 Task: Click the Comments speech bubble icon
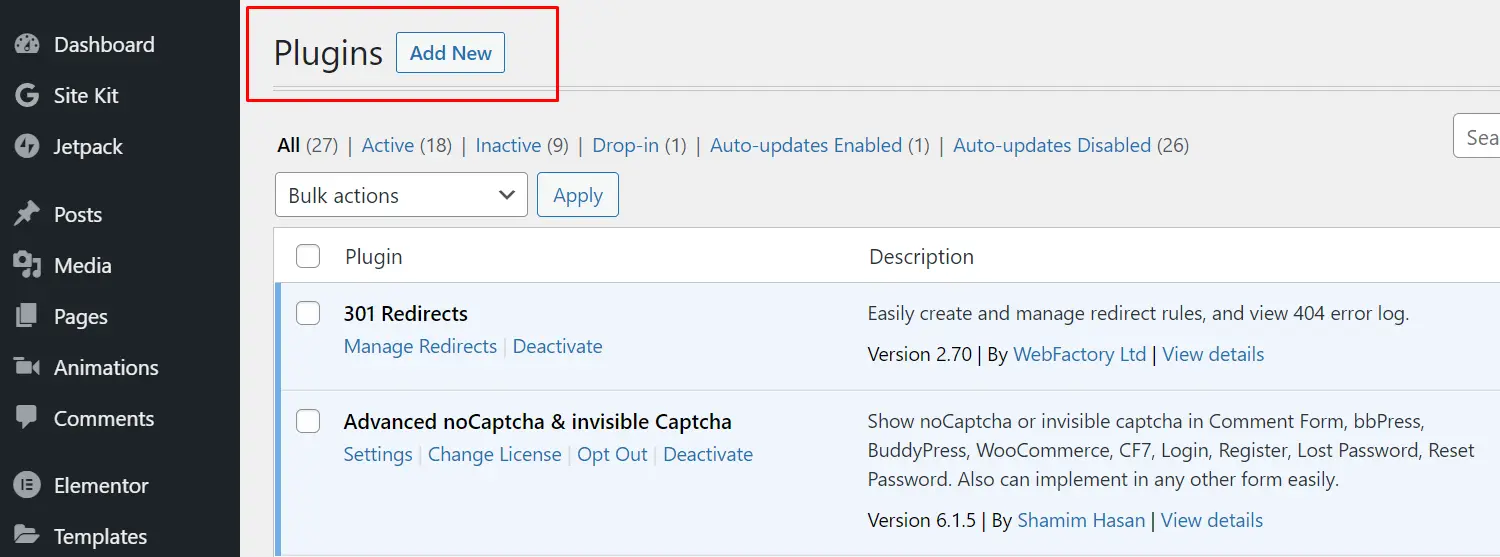coord(27,418)
